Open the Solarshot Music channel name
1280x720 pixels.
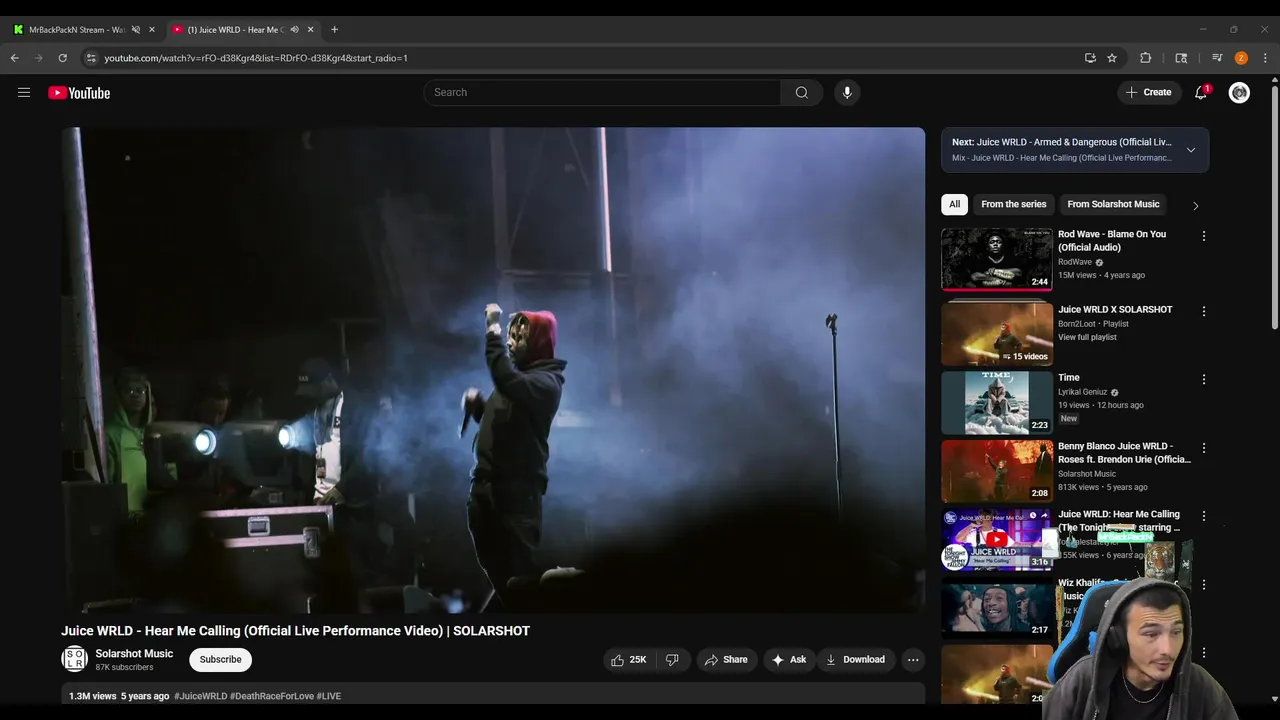pyautogui.click(x=134, y=654)
